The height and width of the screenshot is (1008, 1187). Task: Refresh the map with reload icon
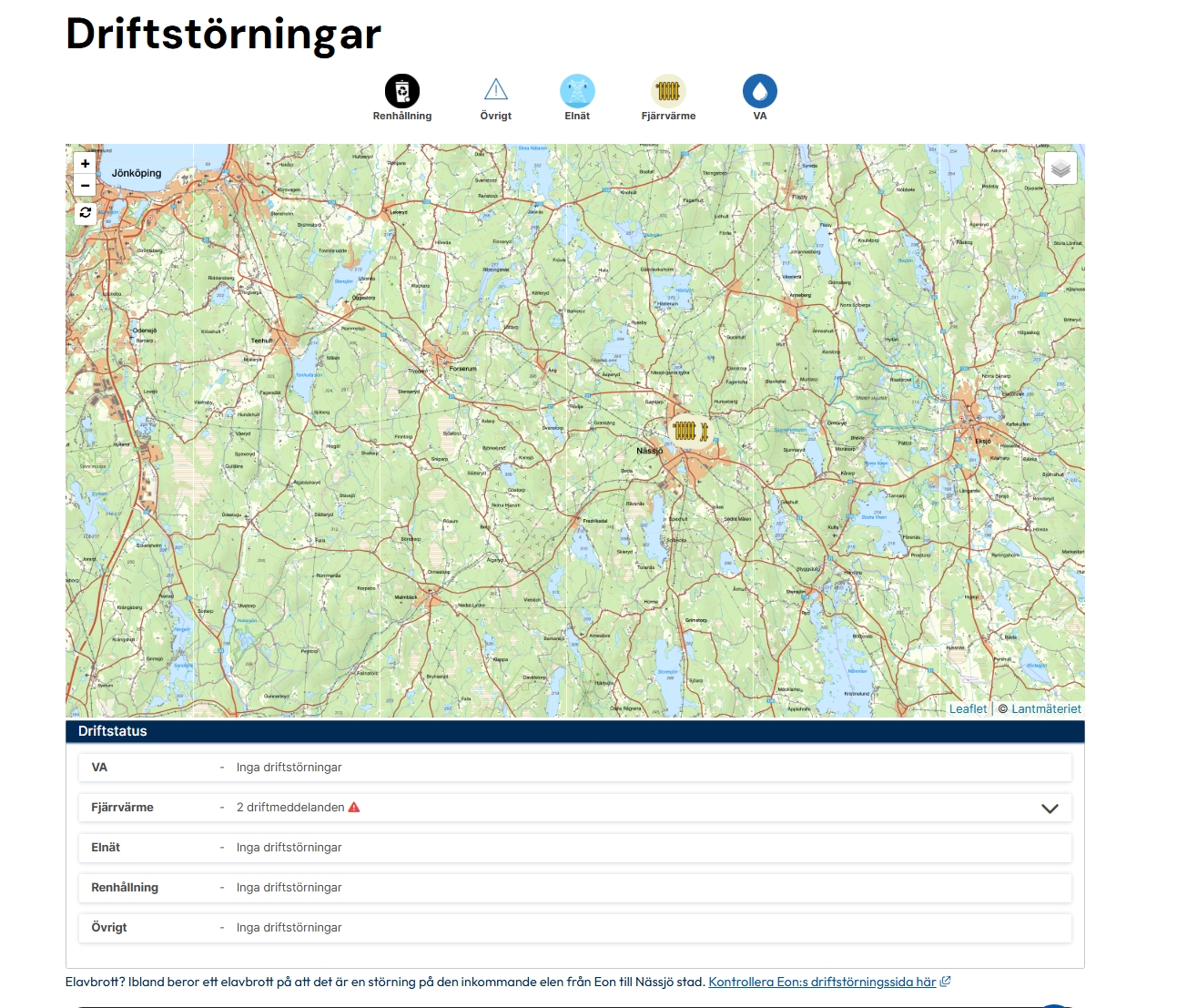click(x=85, y=213)
